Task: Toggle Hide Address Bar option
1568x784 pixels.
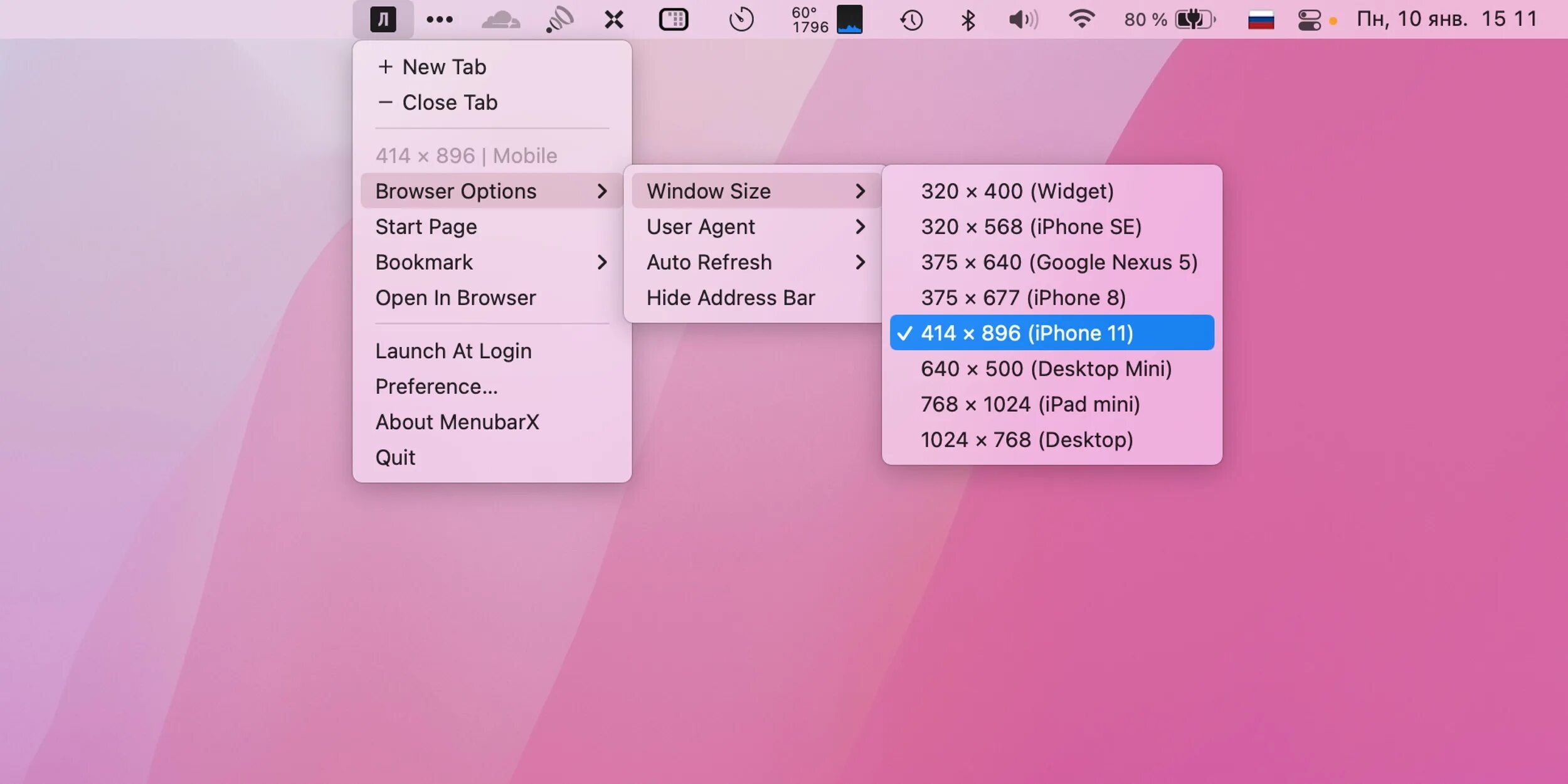Action: tap(730, 297)
